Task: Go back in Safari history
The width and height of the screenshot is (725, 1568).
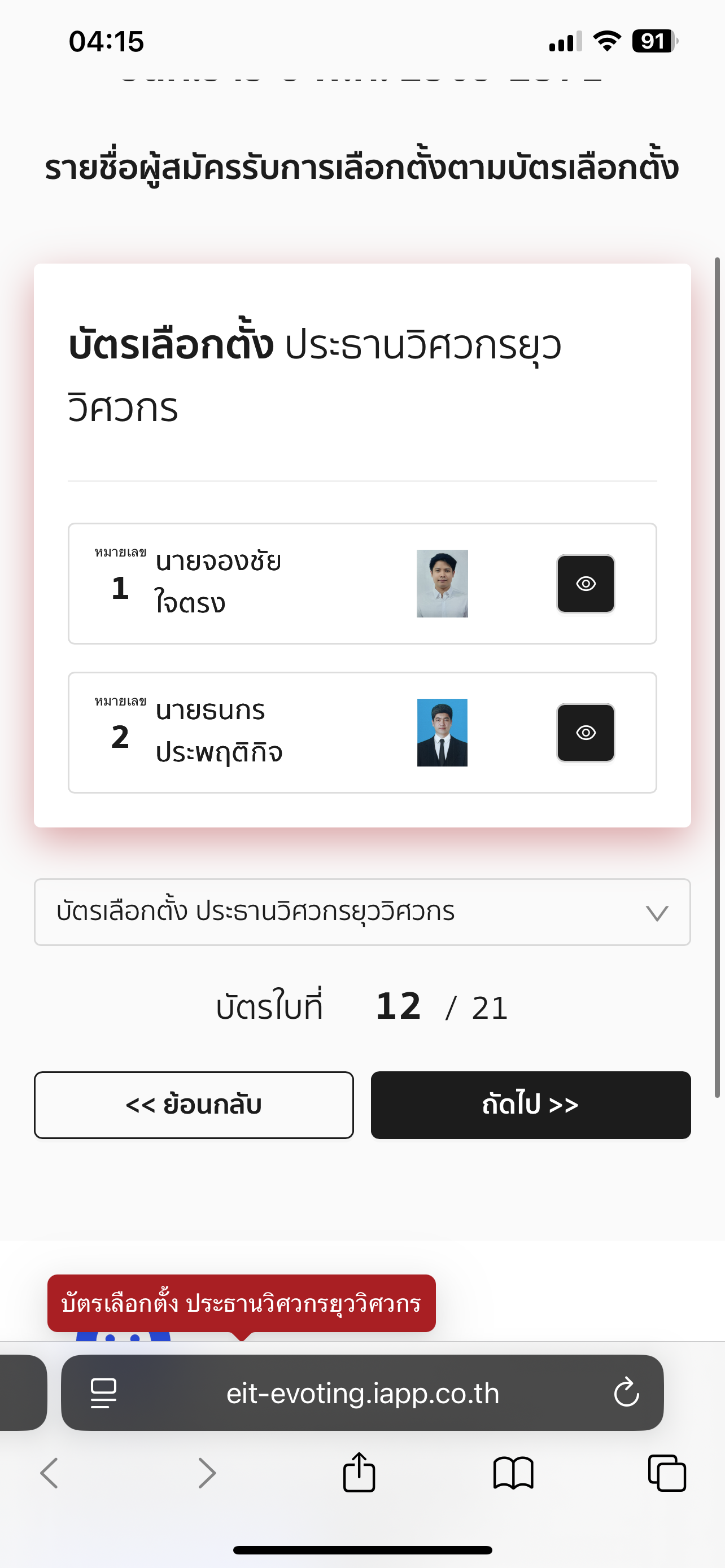Action: click(x=49, y=1473)
